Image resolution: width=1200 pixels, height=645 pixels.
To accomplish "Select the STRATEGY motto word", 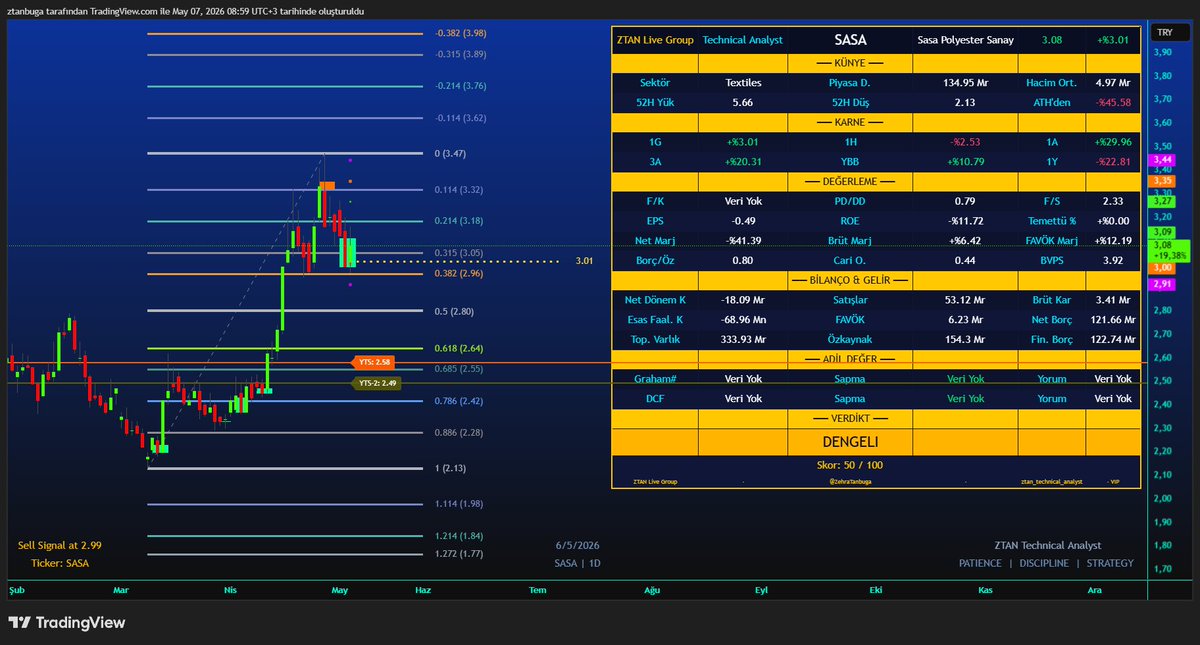I will tap(1109, 563).
